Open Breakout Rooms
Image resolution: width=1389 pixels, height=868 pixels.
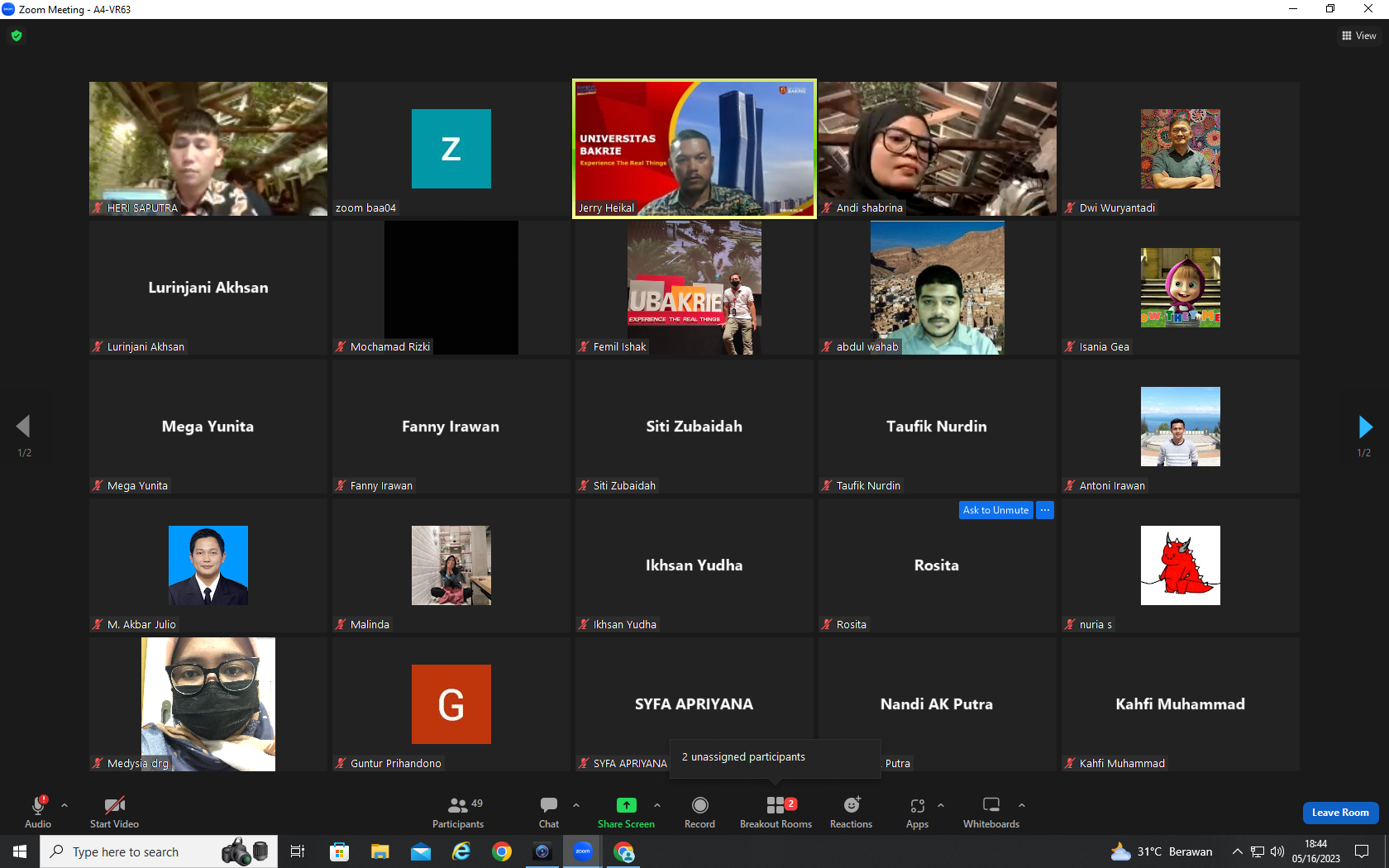776,813
